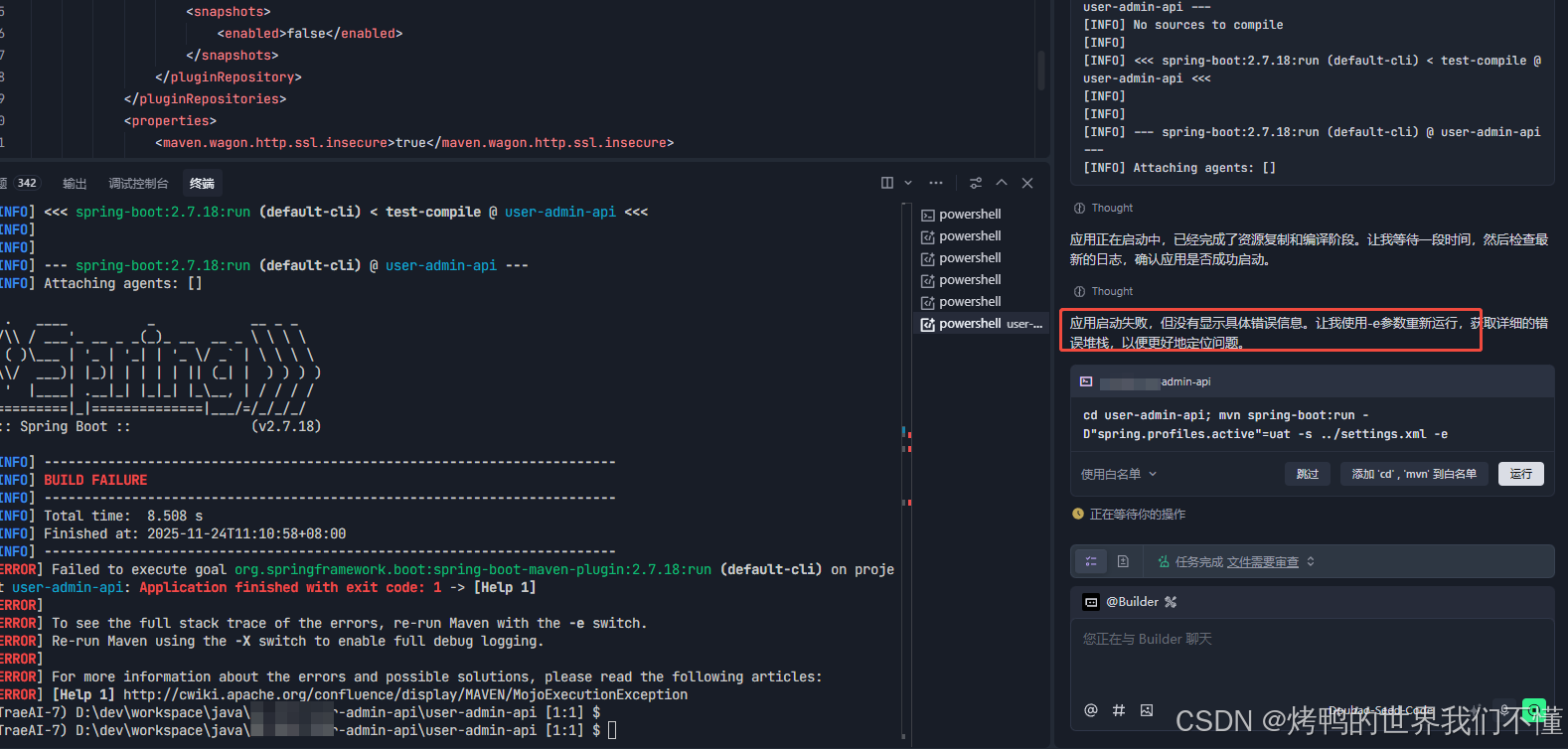Switch to the 输出 tab
This screenshot has height=749, width=1568.
click(75, 184)
